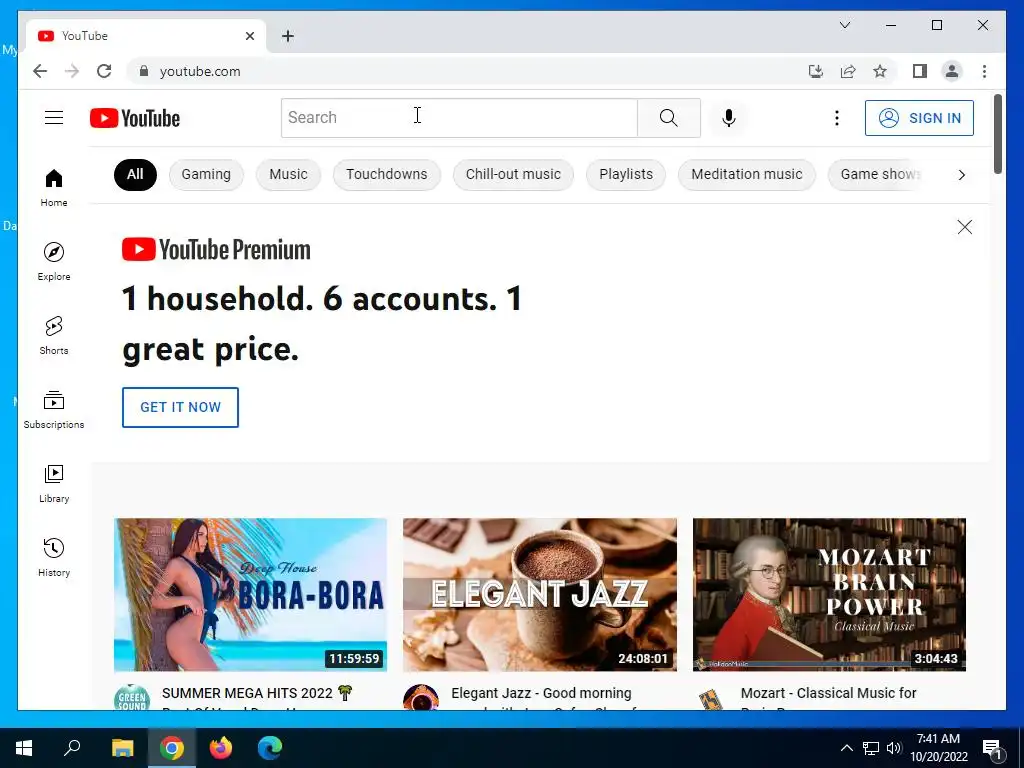1024x768 pixels.
Task: Click the GET IT NOW button
Action: click(180, 407)
